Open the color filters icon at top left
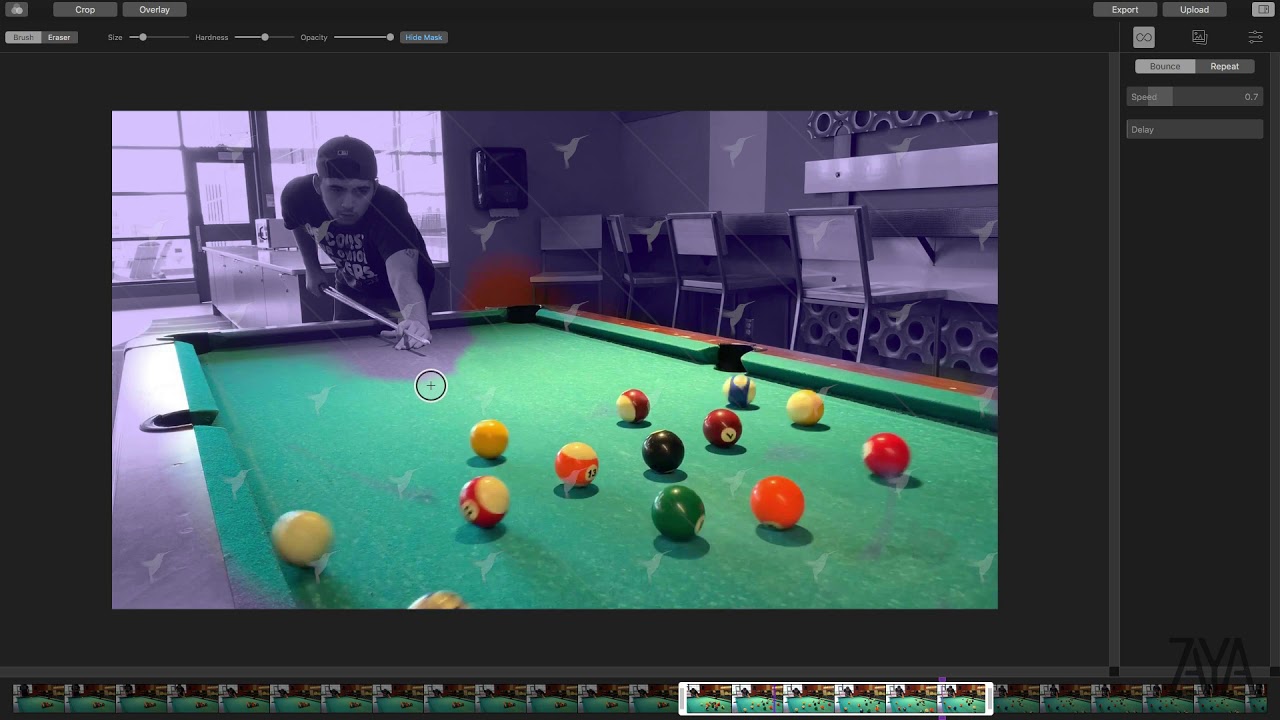This screenshot has height=720, width=1280. [17, 10]
